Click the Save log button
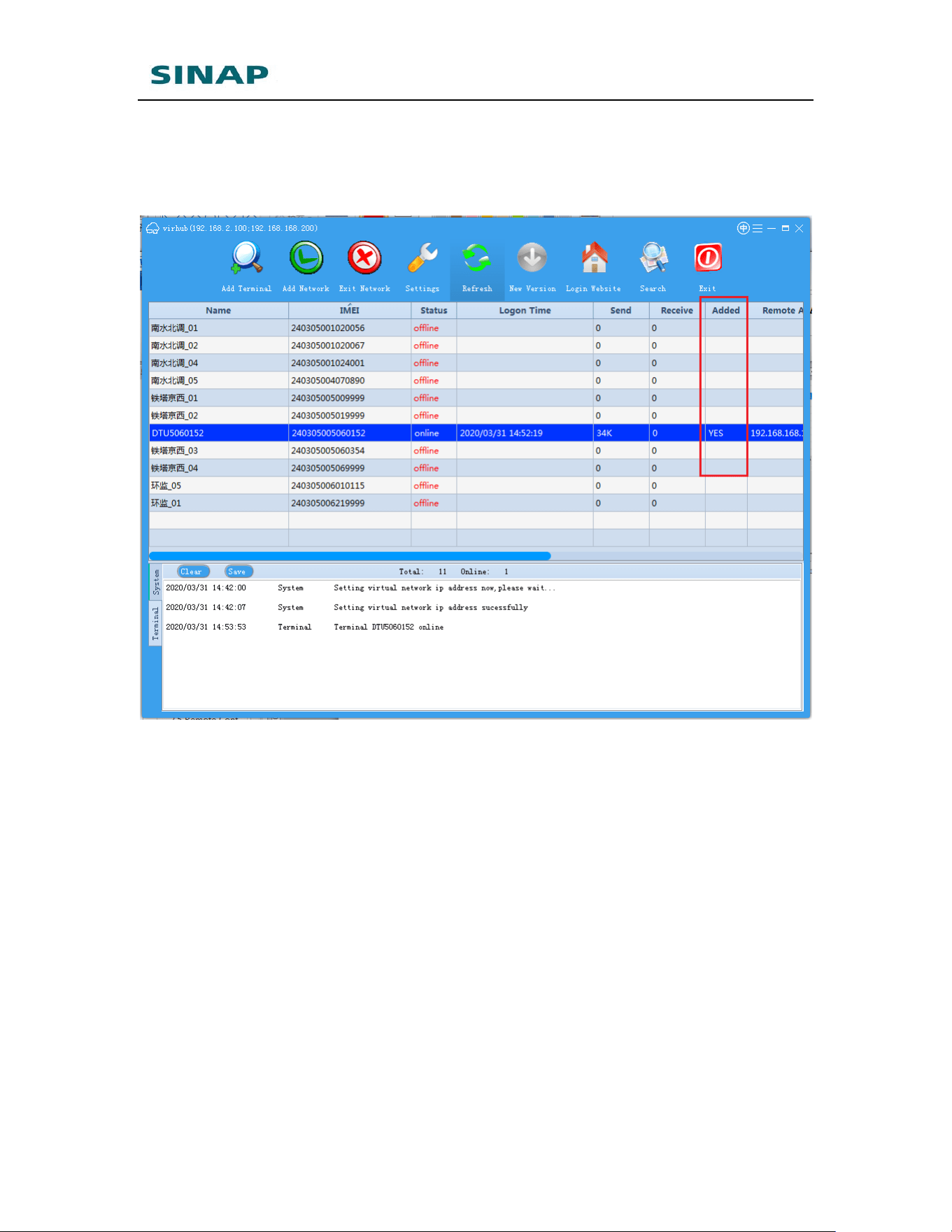952x1232 pixels. [x=238, y=572]
